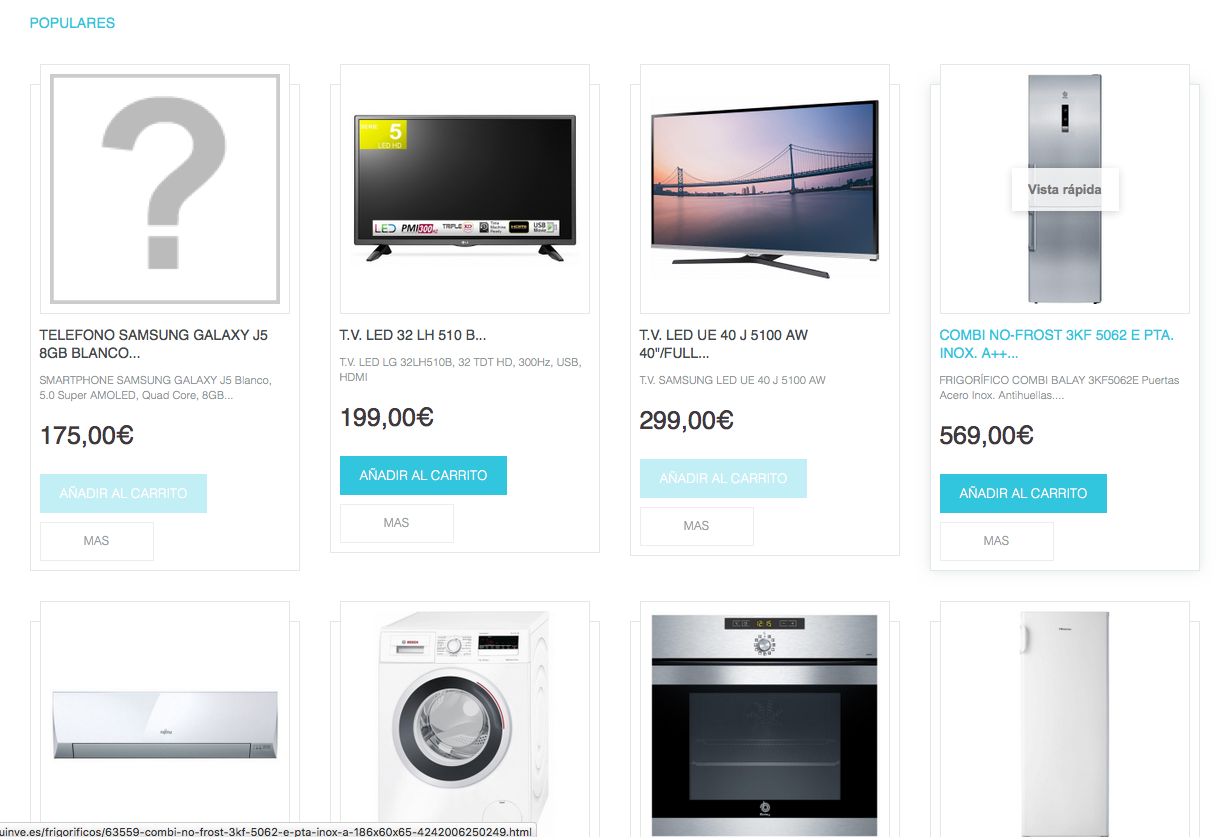
Task: Add the 199,00€ LG TV to cart
Action: 423,475
